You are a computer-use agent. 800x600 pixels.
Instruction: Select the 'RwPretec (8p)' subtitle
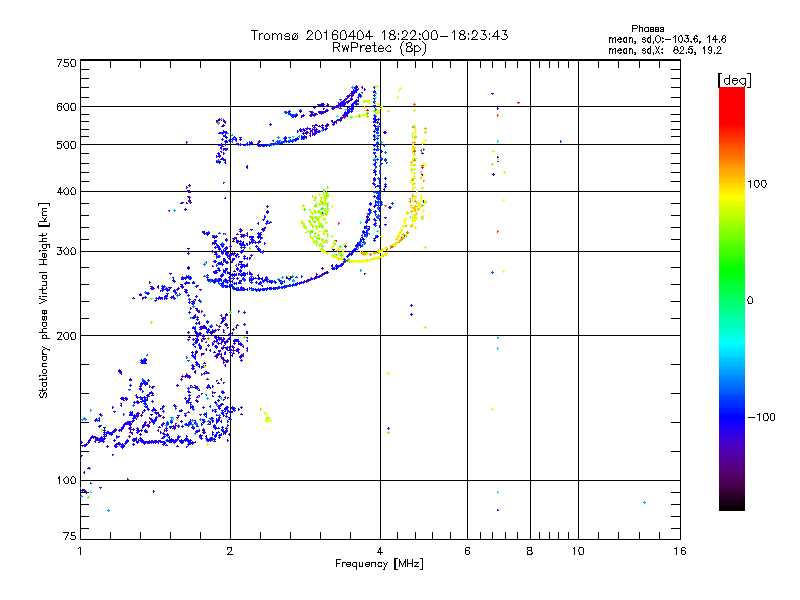coord(379,48)
